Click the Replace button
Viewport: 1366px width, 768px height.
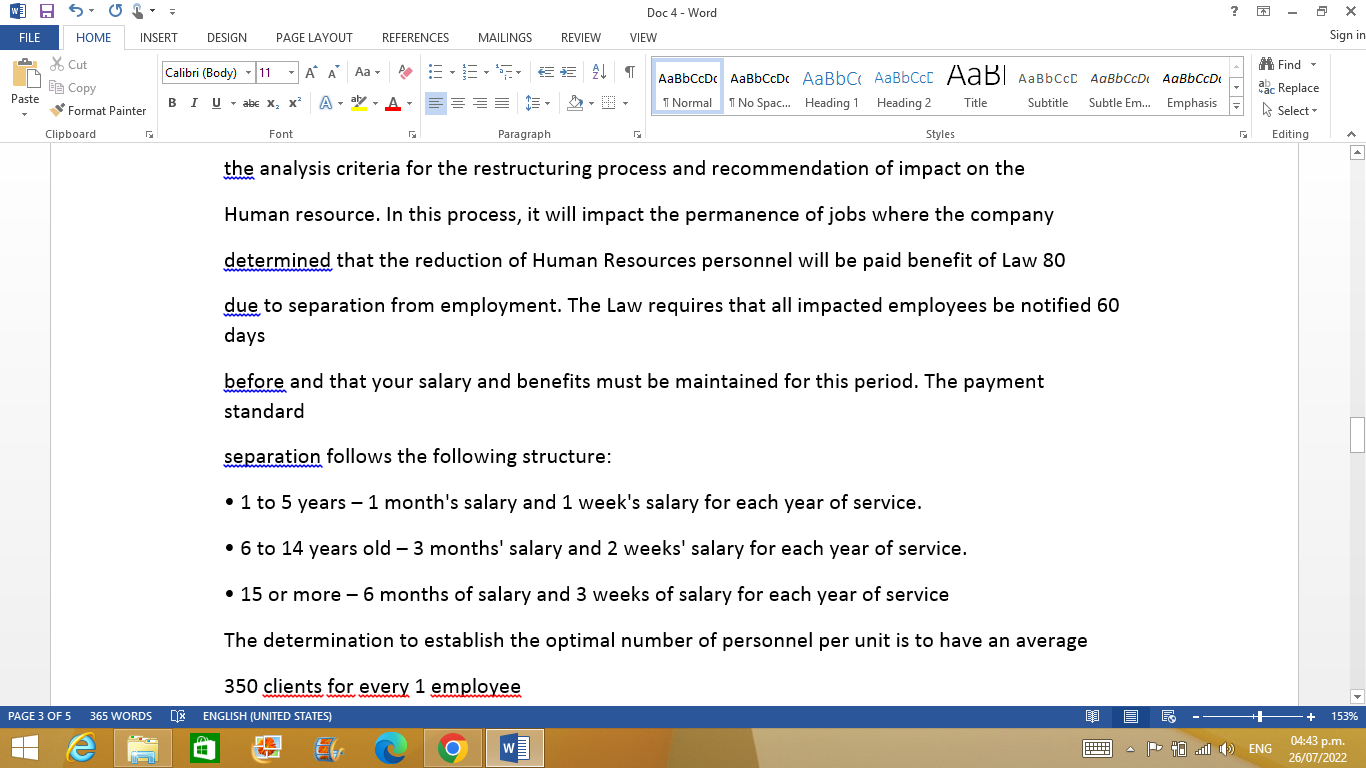point(1290,88)
